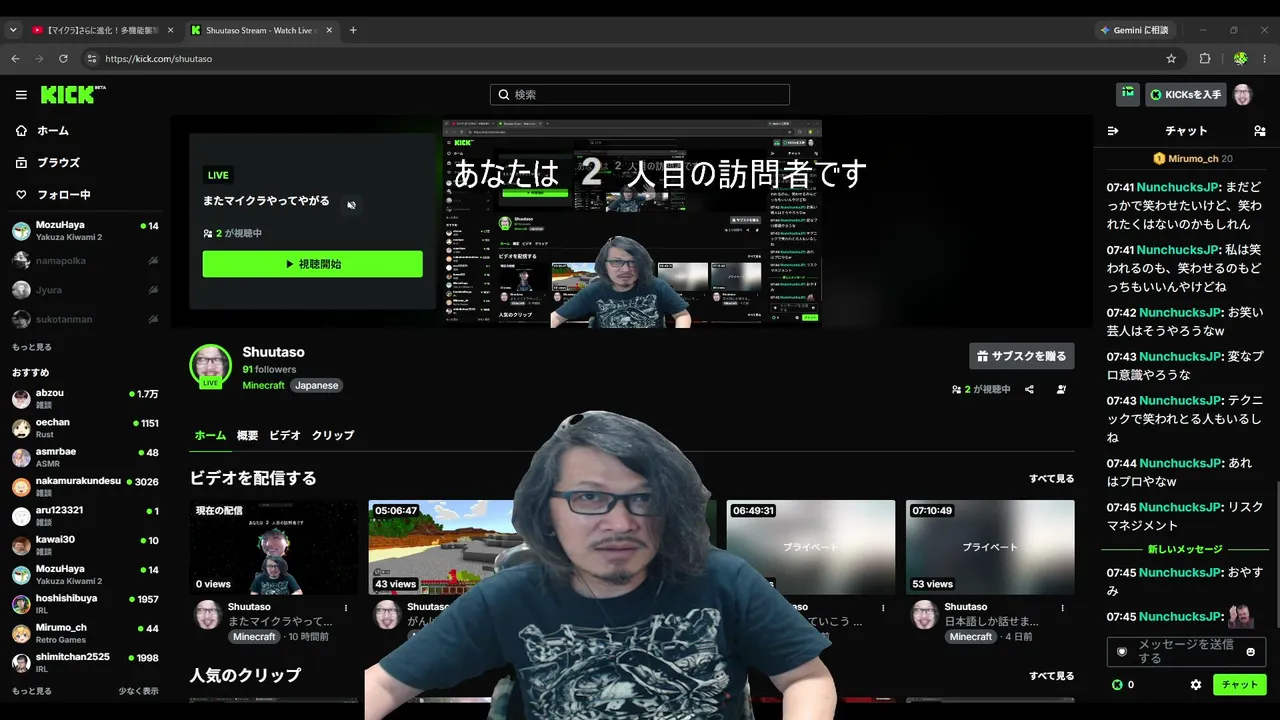Screen dimensions: 1280x720
Task: Expand recommendations with bottom もっと見る
Action: click(x=32, y=691)
